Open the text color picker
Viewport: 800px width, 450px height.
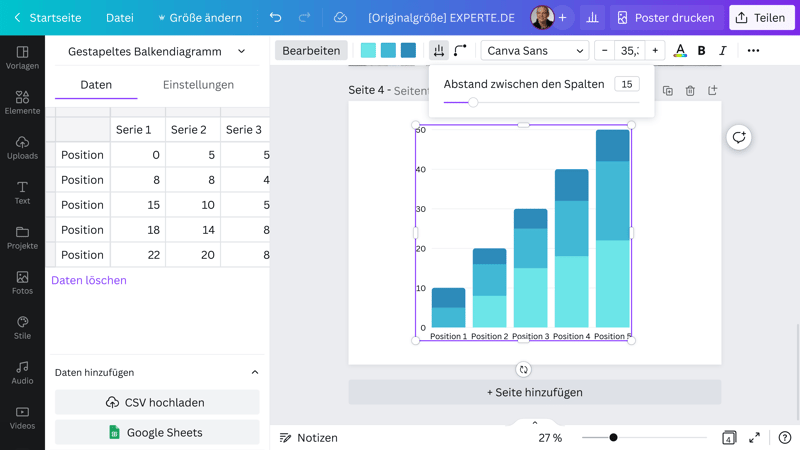tap(680, 51)
